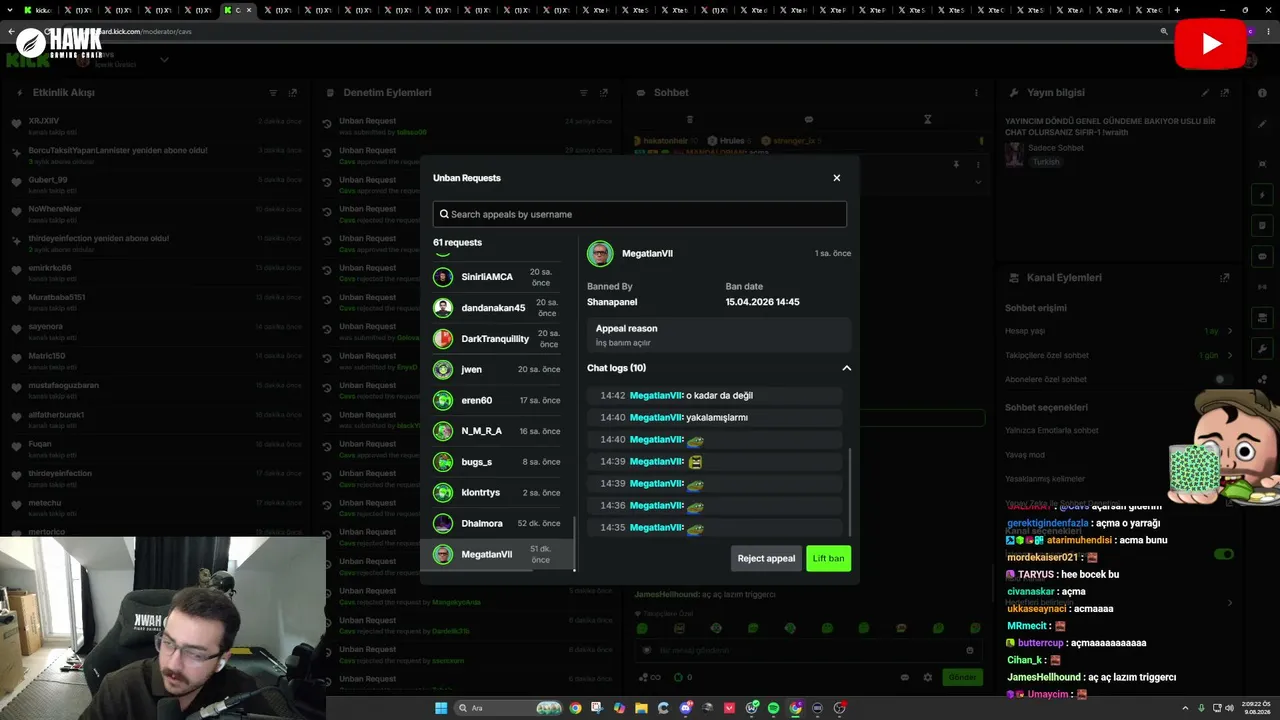Pop out the Etkinlik Akışı panel
This screenshot has width=1280, height=720.
pos(293,93)
